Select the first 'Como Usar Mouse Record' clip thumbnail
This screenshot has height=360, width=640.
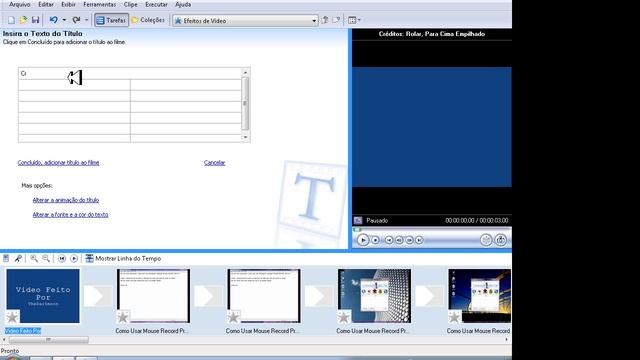153,296
